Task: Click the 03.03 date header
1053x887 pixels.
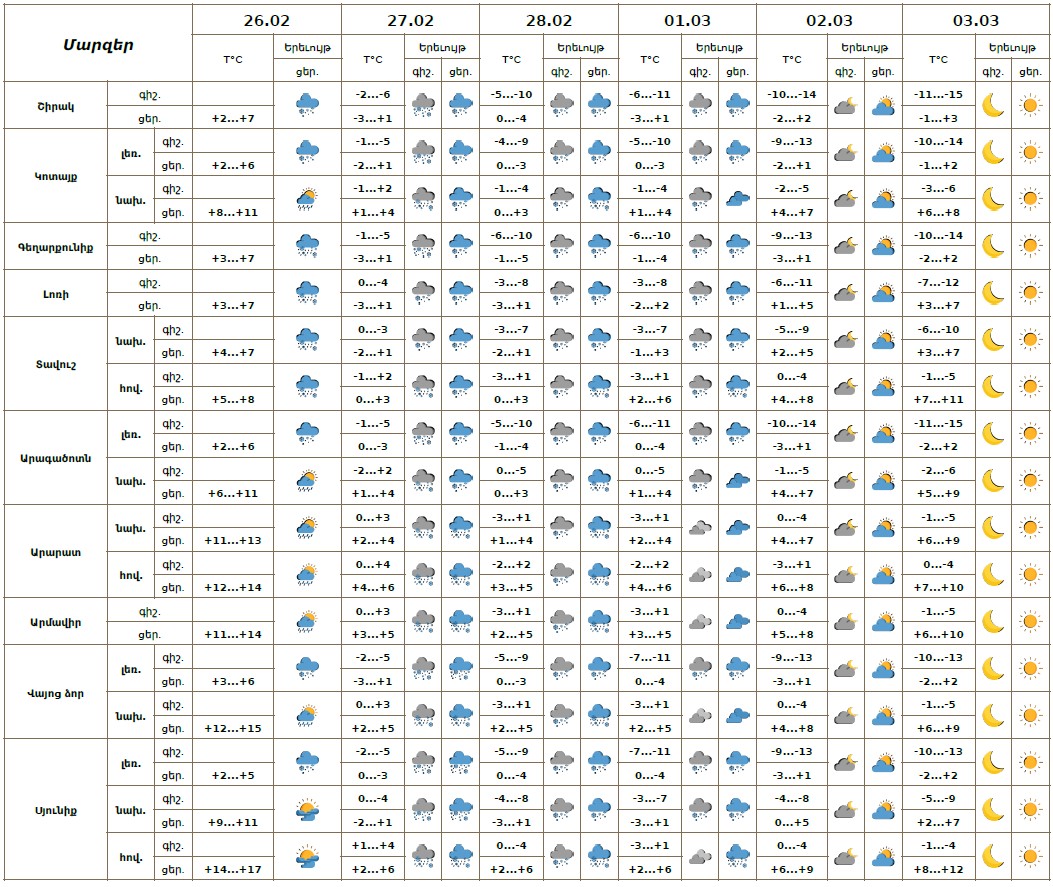Action: tap(975, 20)
